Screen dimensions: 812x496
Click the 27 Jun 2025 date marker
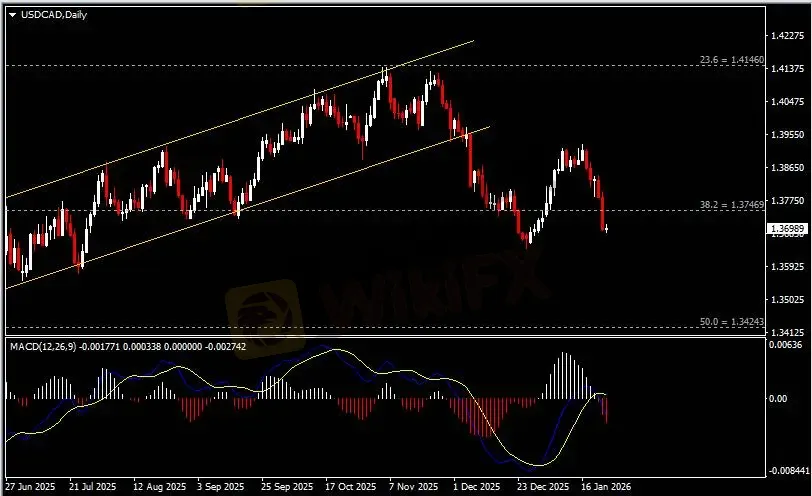[31, 487]
